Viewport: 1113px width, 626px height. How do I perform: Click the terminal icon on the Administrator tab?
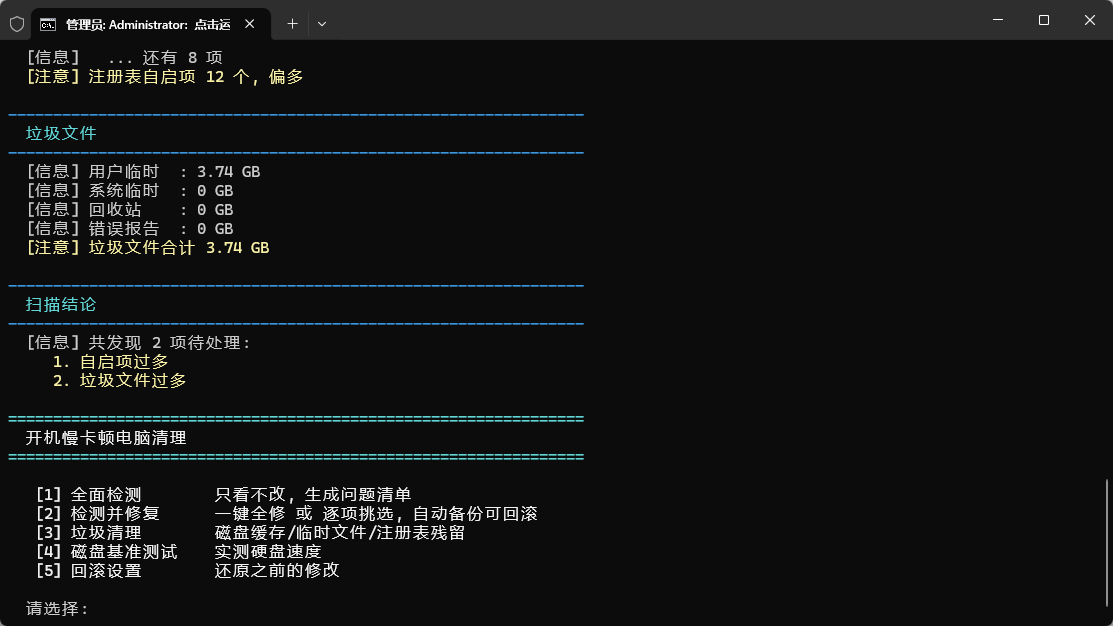(48, 25)
